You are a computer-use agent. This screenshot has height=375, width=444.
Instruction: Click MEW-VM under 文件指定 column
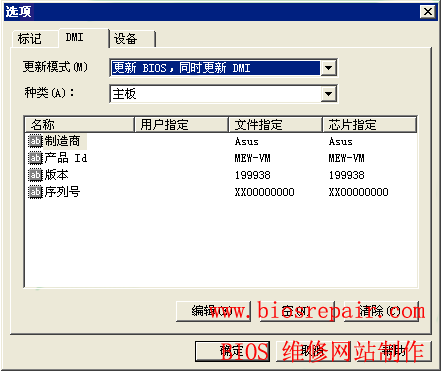pos(253,158)
